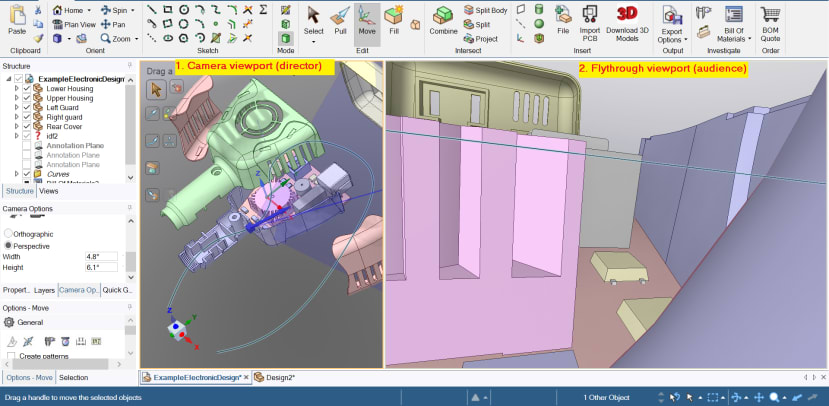Select the Circle sketch tool
Viewport: 829px width, 406px height.
coord(183,10)
